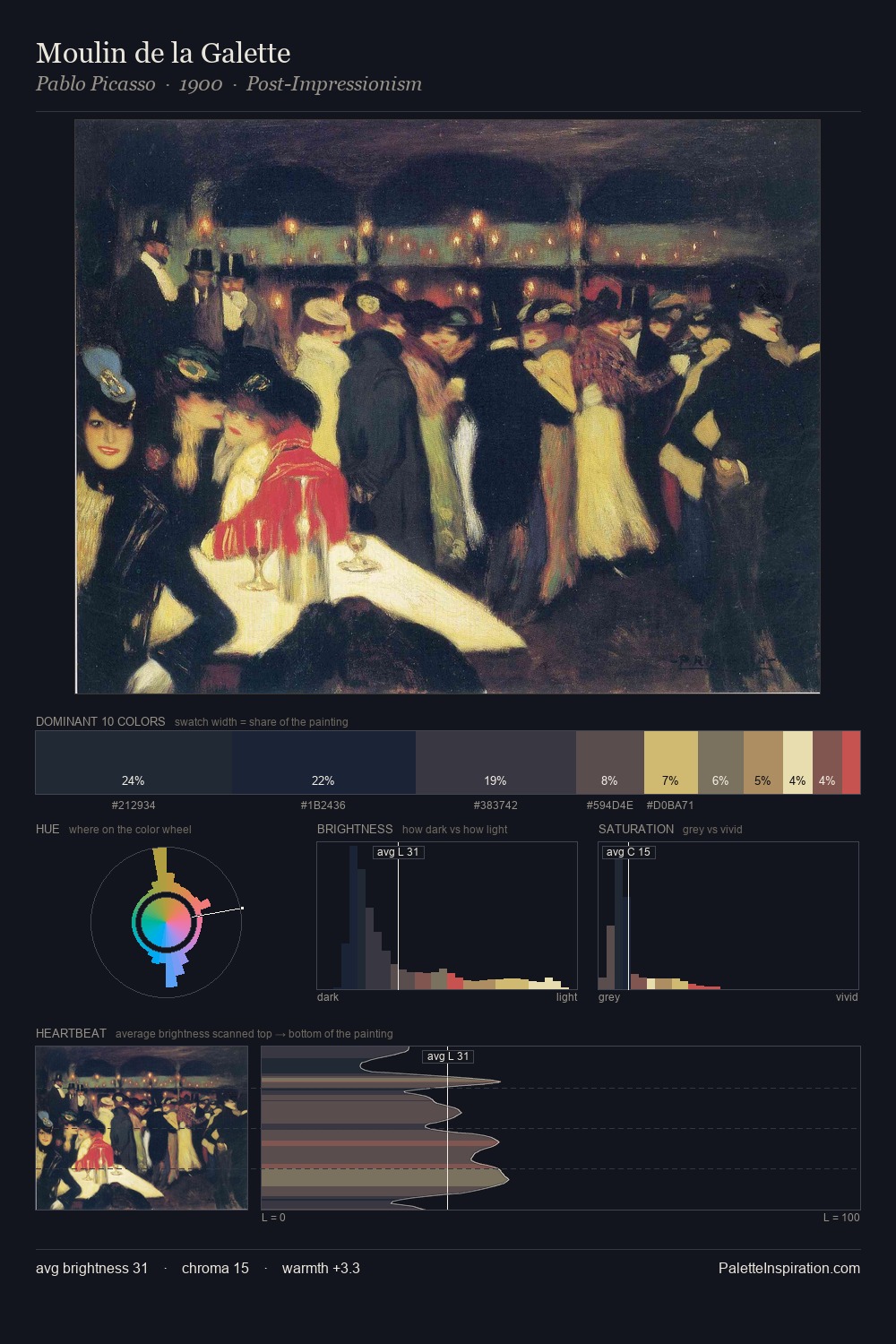Click the 'vivid' axis label
896x1344 pixels.
pyautogui.click(x=847, y=997)
